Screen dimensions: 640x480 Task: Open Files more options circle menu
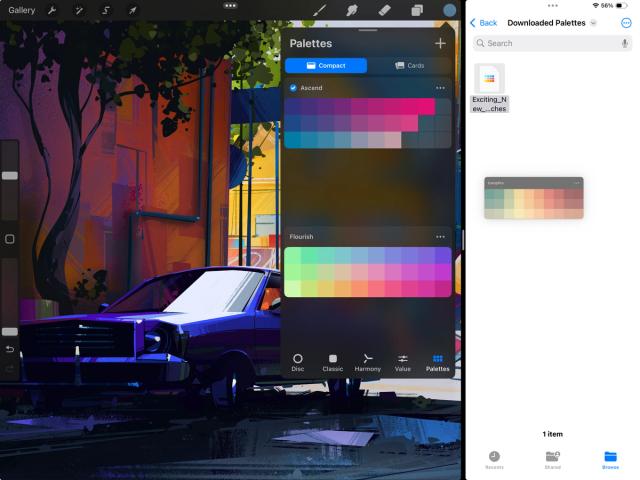tap(626, 23)
